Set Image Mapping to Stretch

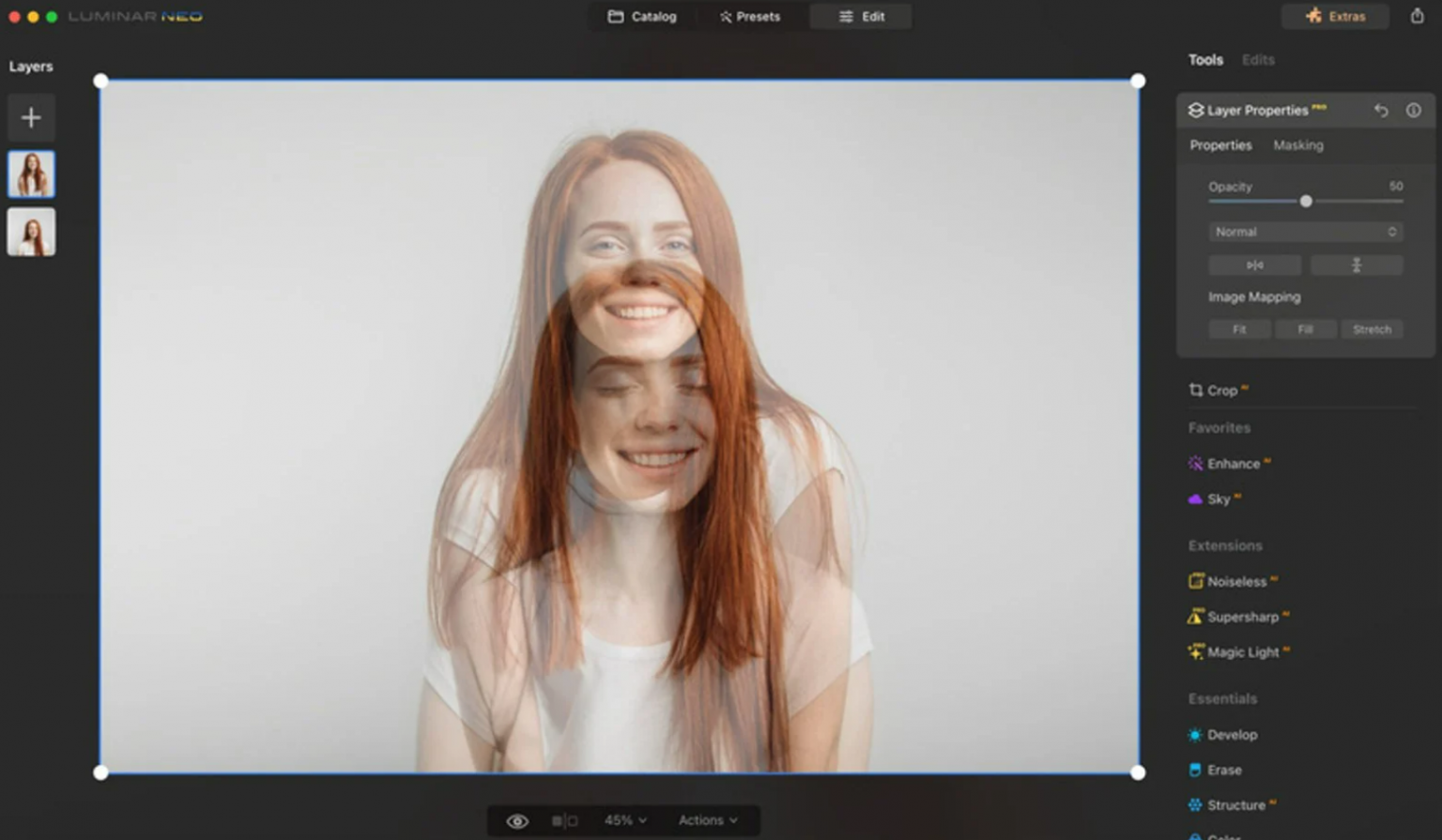tap(1372, 329)
